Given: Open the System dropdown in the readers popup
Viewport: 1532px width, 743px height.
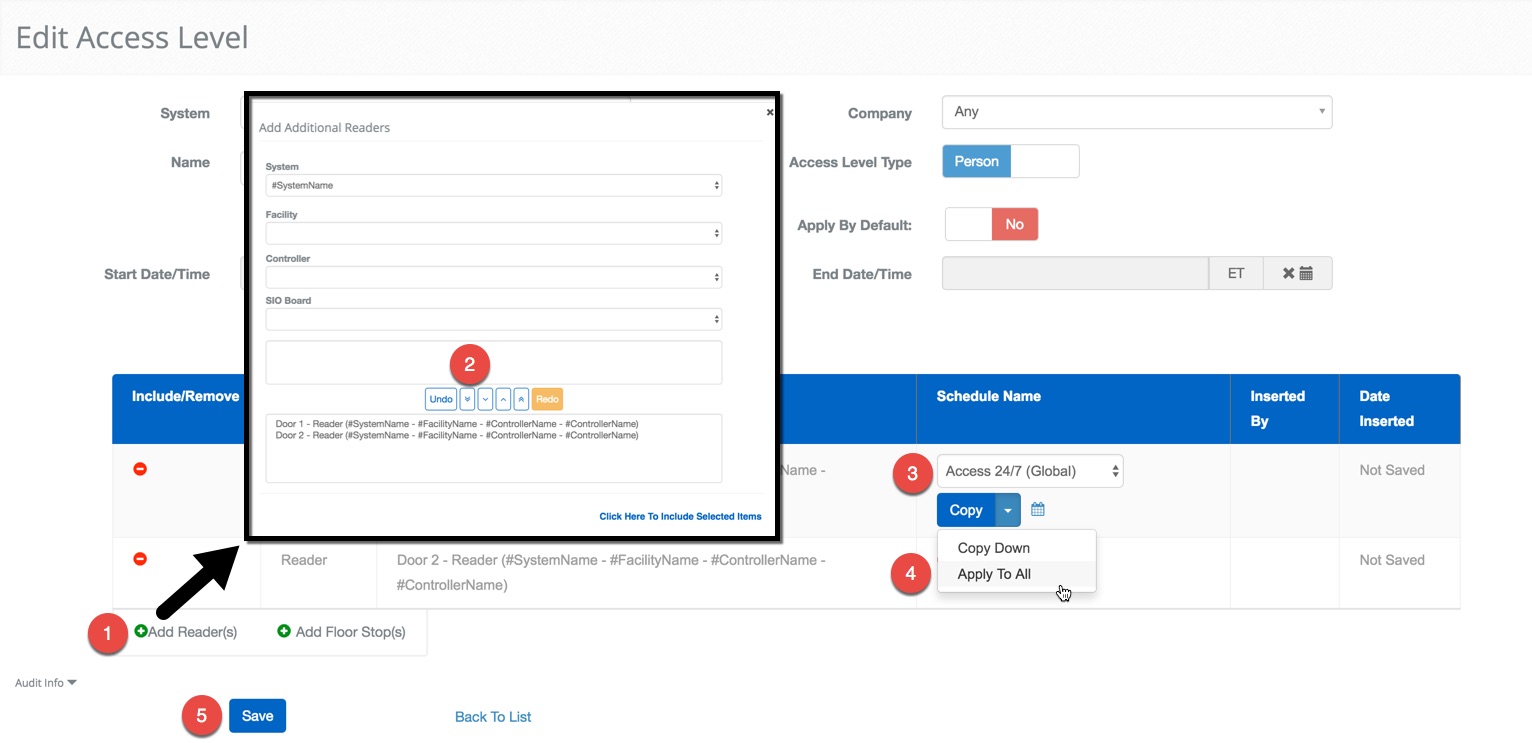Looking at the screenshot, I should tap(494, 186).
